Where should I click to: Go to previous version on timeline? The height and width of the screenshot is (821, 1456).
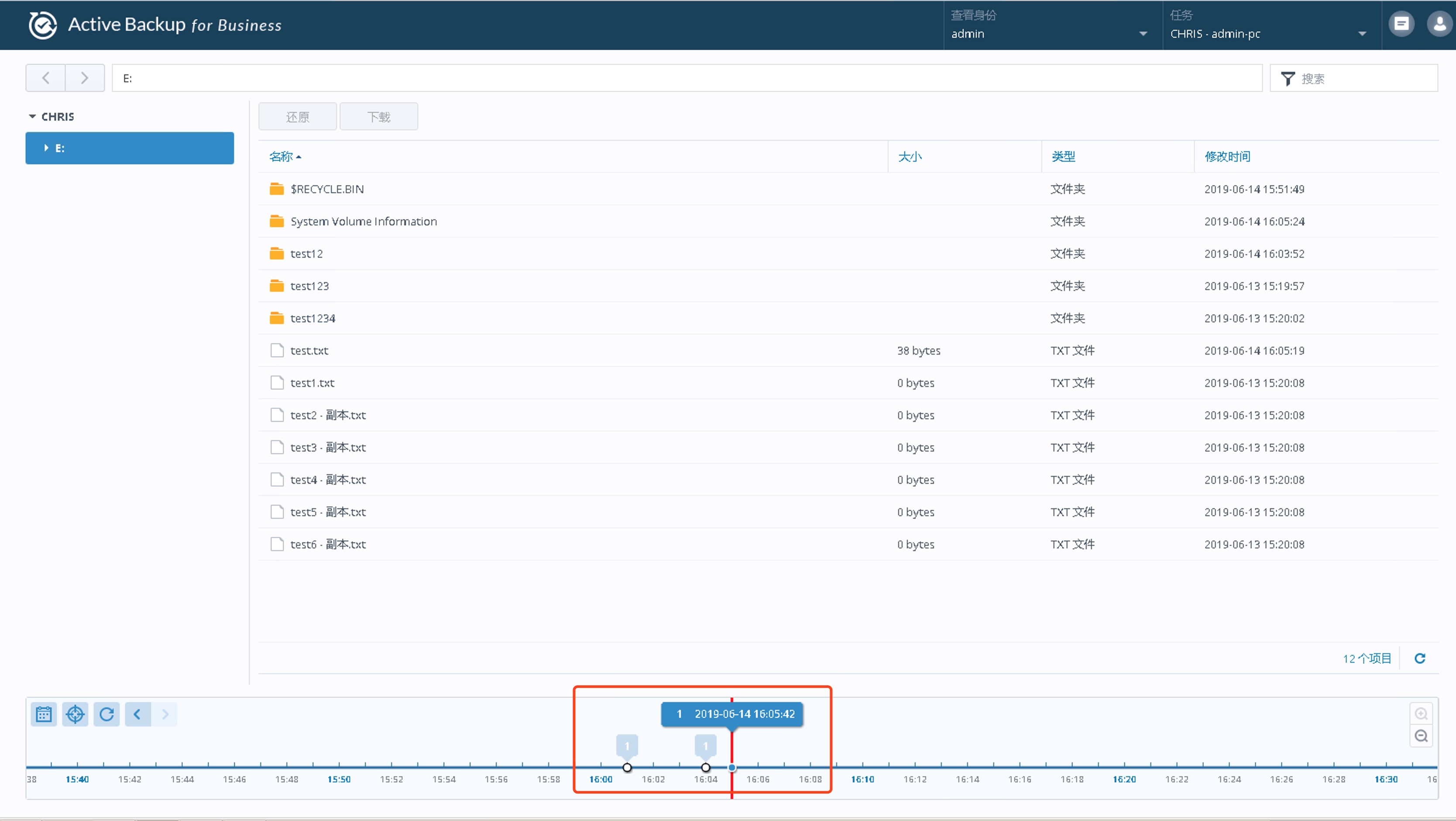pos(138,714)
